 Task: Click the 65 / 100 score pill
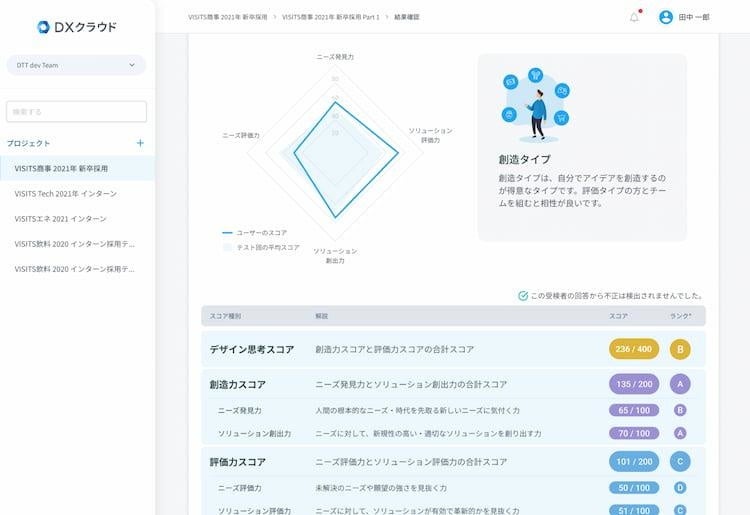click(x=634, y=410)
